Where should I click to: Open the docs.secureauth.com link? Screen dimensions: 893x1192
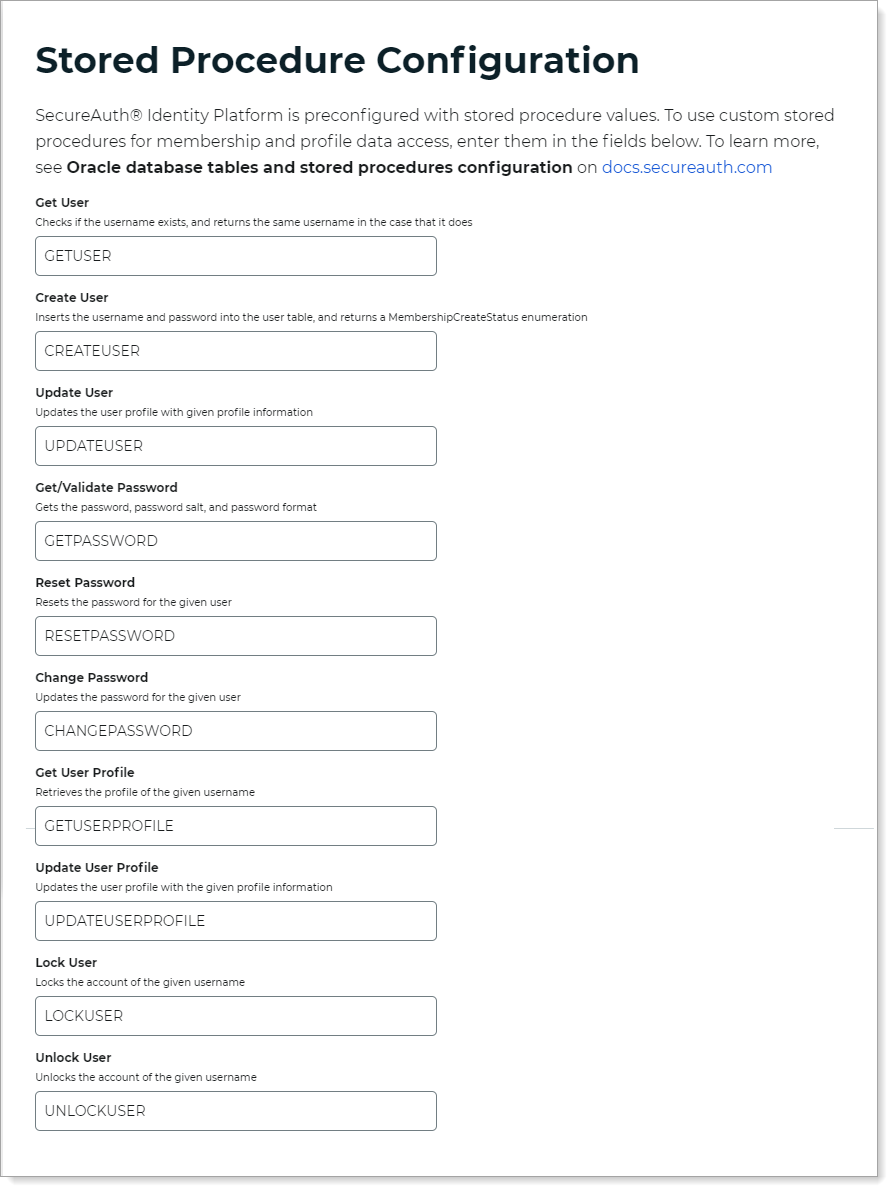687,167
